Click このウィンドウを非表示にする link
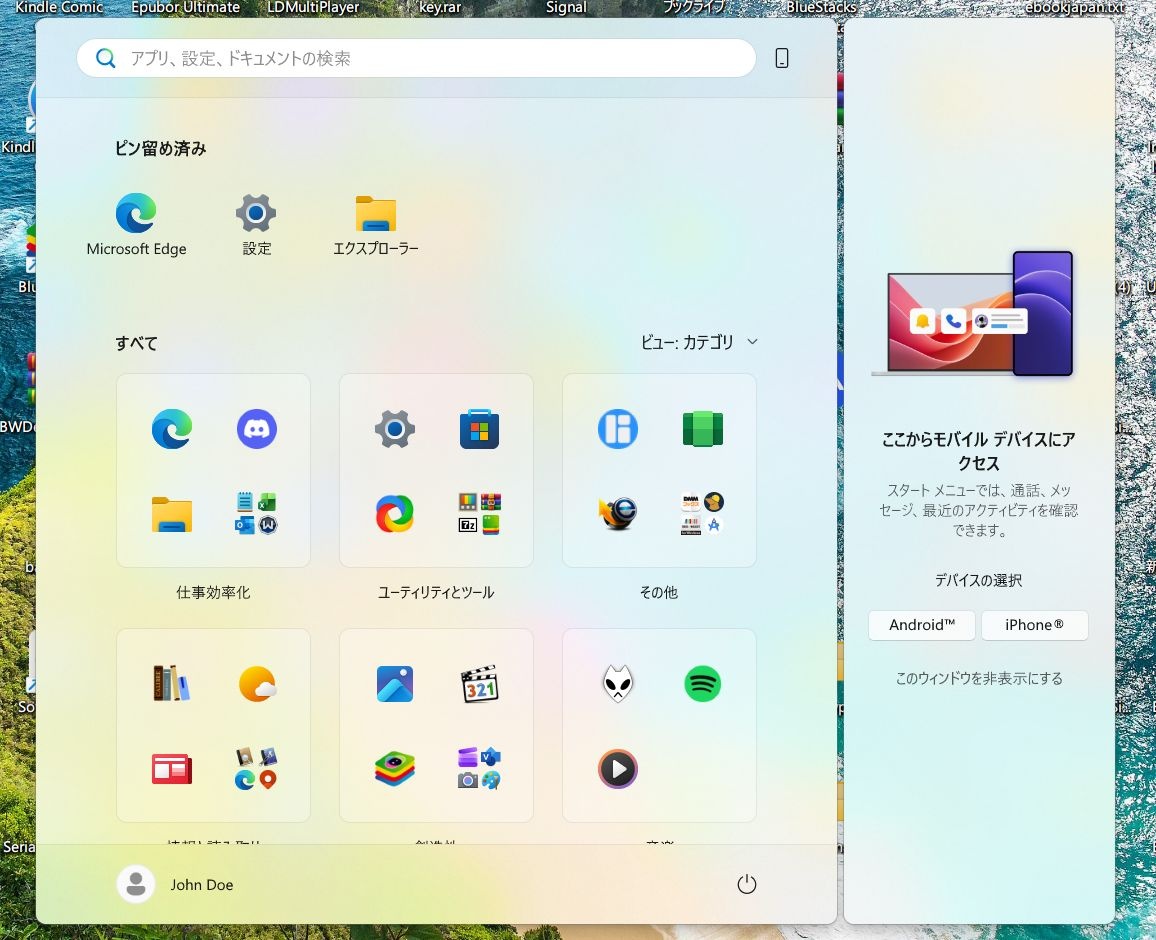1156x940 pixels. [978, 678]
